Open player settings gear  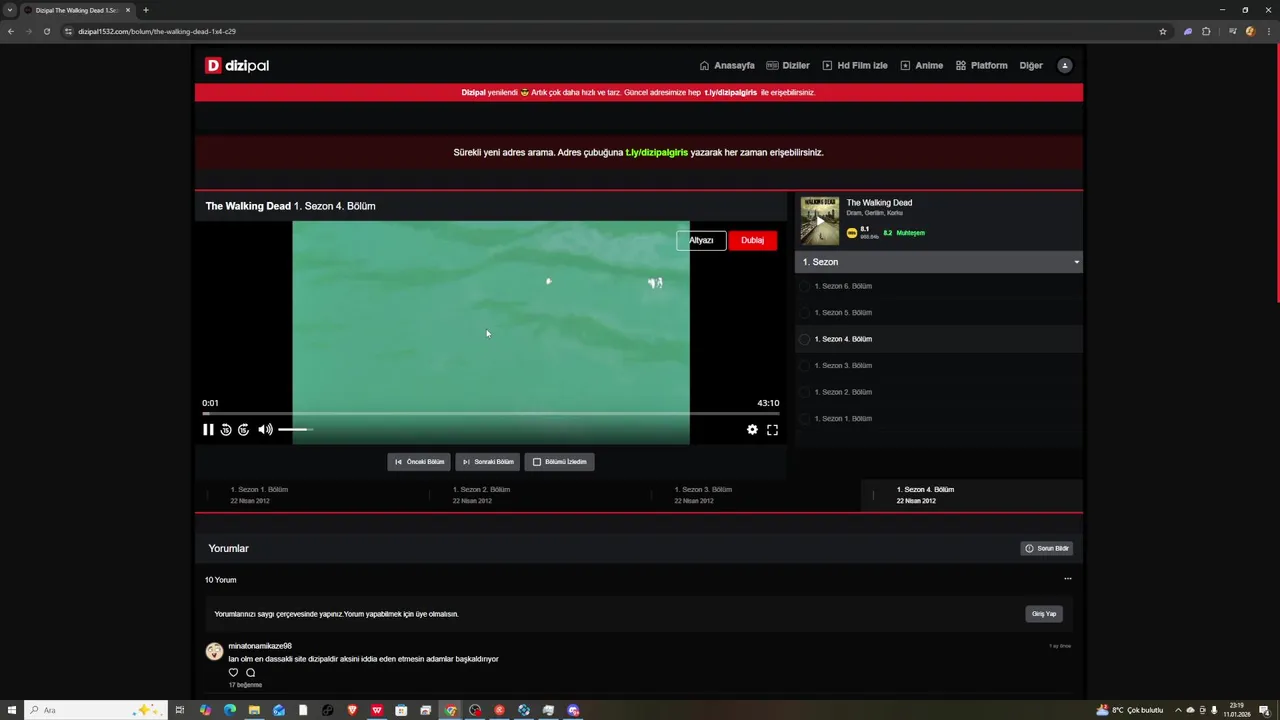click(752, 430)
